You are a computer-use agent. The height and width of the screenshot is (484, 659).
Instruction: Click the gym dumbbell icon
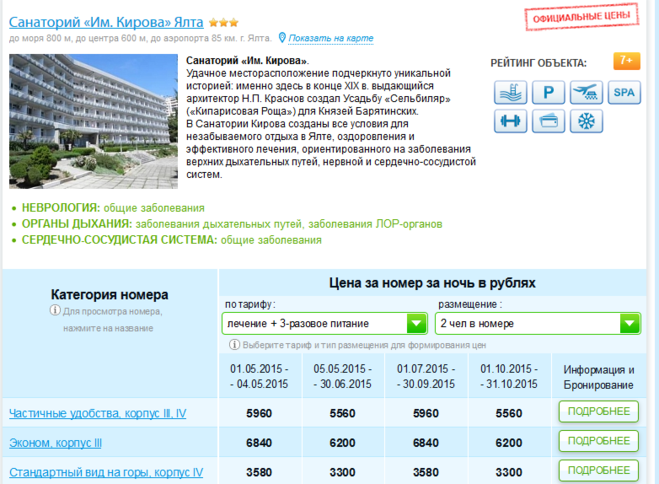click(x=510, y=122)
